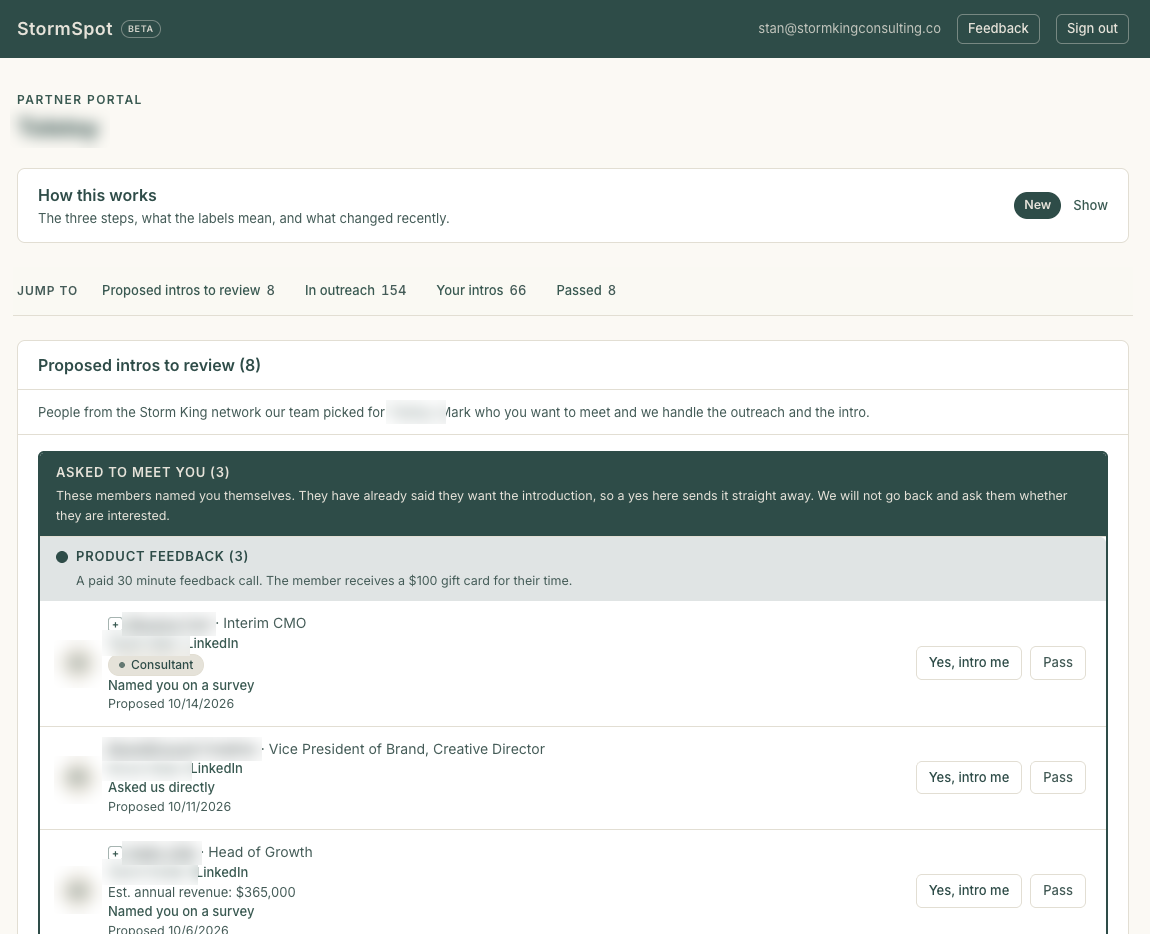Accept intro for Head of Growth
This screenshot has height=934, width=1150.
coord(968,891)
